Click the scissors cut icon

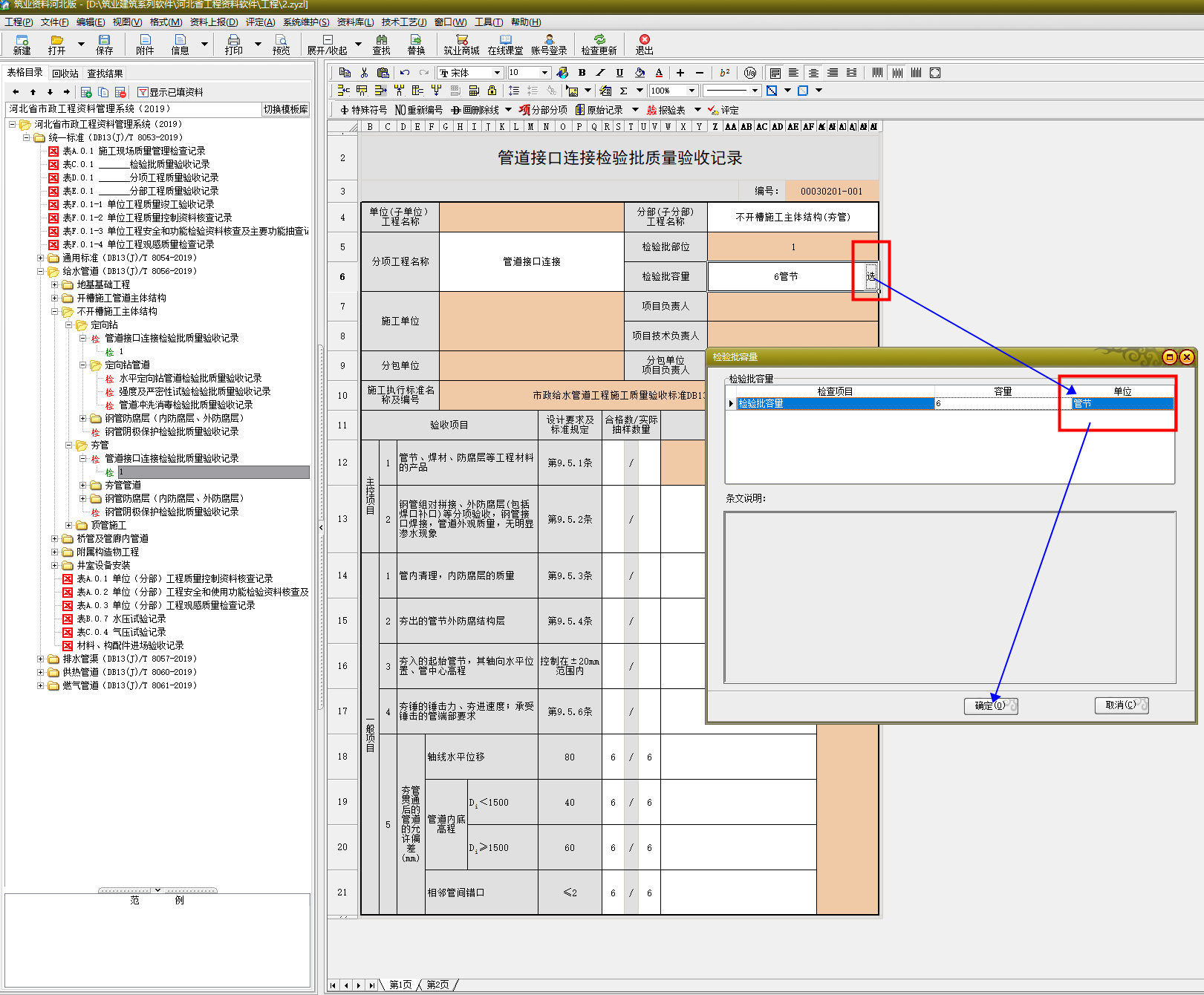[x=364, y=73]
